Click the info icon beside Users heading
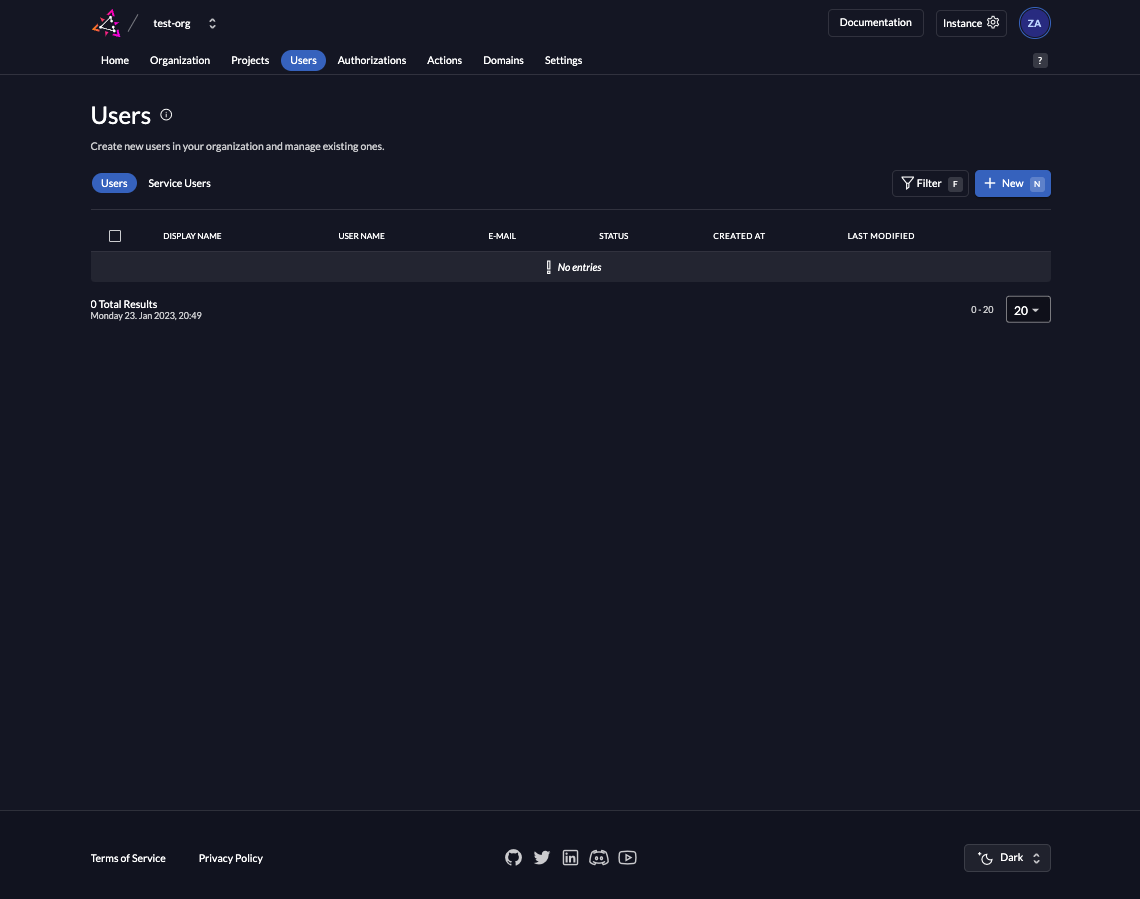Screen dimensions: 1140x899 pos(166,115)
